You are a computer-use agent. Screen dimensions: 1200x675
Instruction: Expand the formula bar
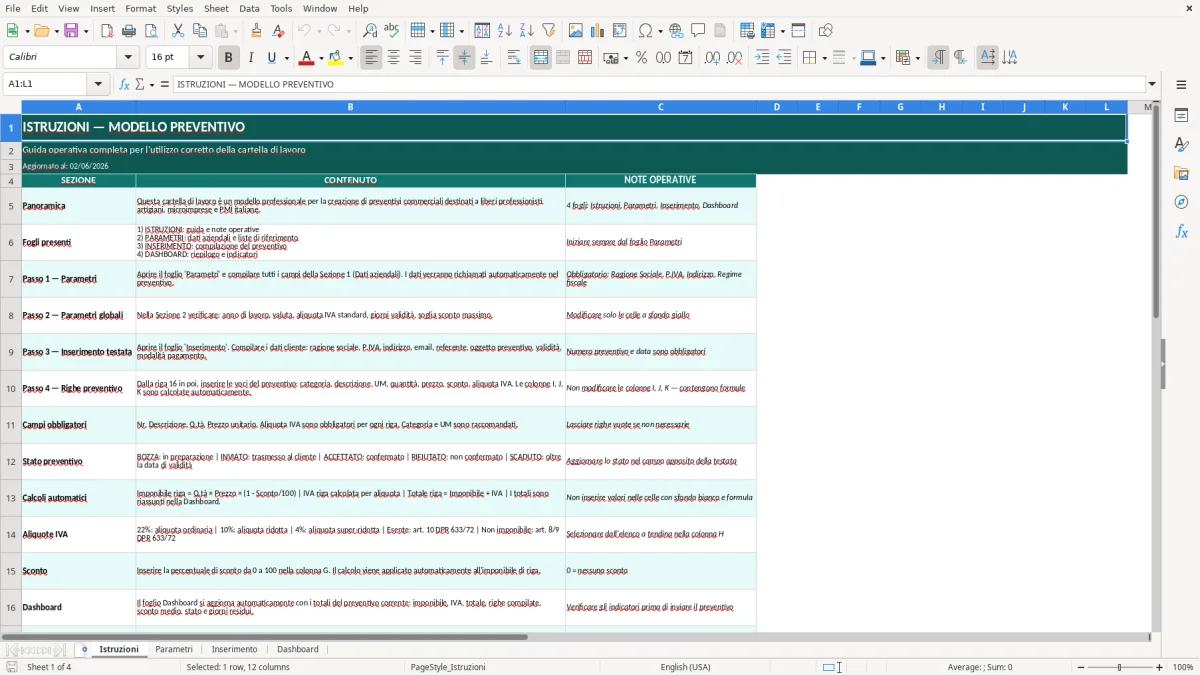pyautogui.click(x=1152, y=84)
